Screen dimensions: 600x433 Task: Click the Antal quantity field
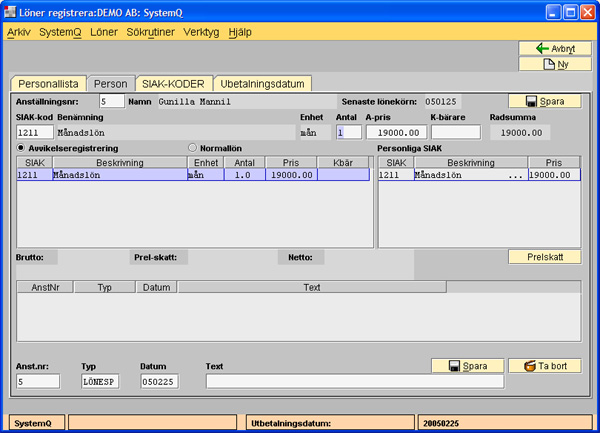(348, 132)
